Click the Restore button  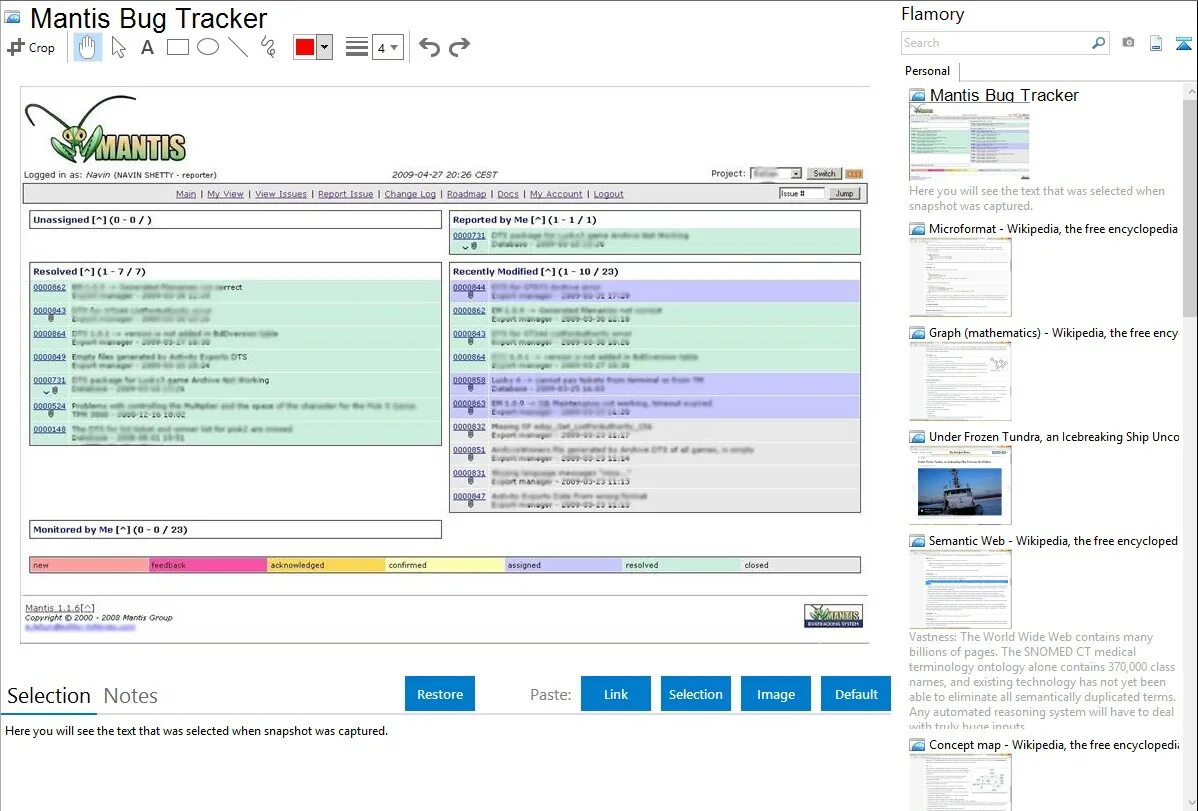440,694
